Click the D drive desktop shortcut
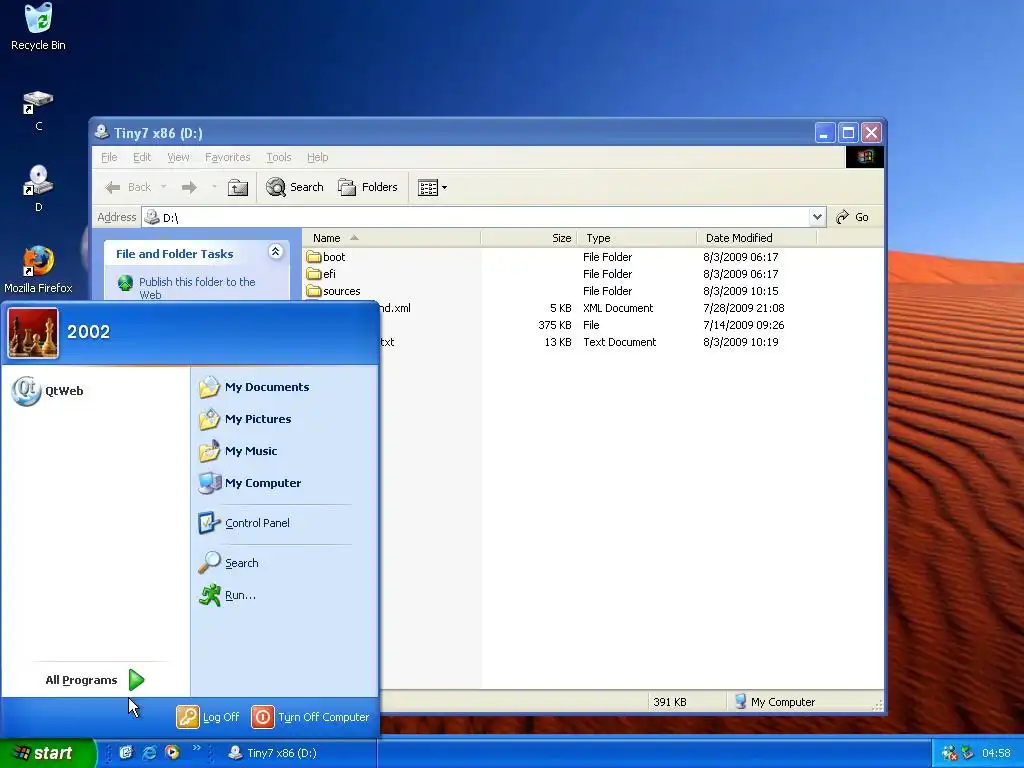 (x=38, y=189)
